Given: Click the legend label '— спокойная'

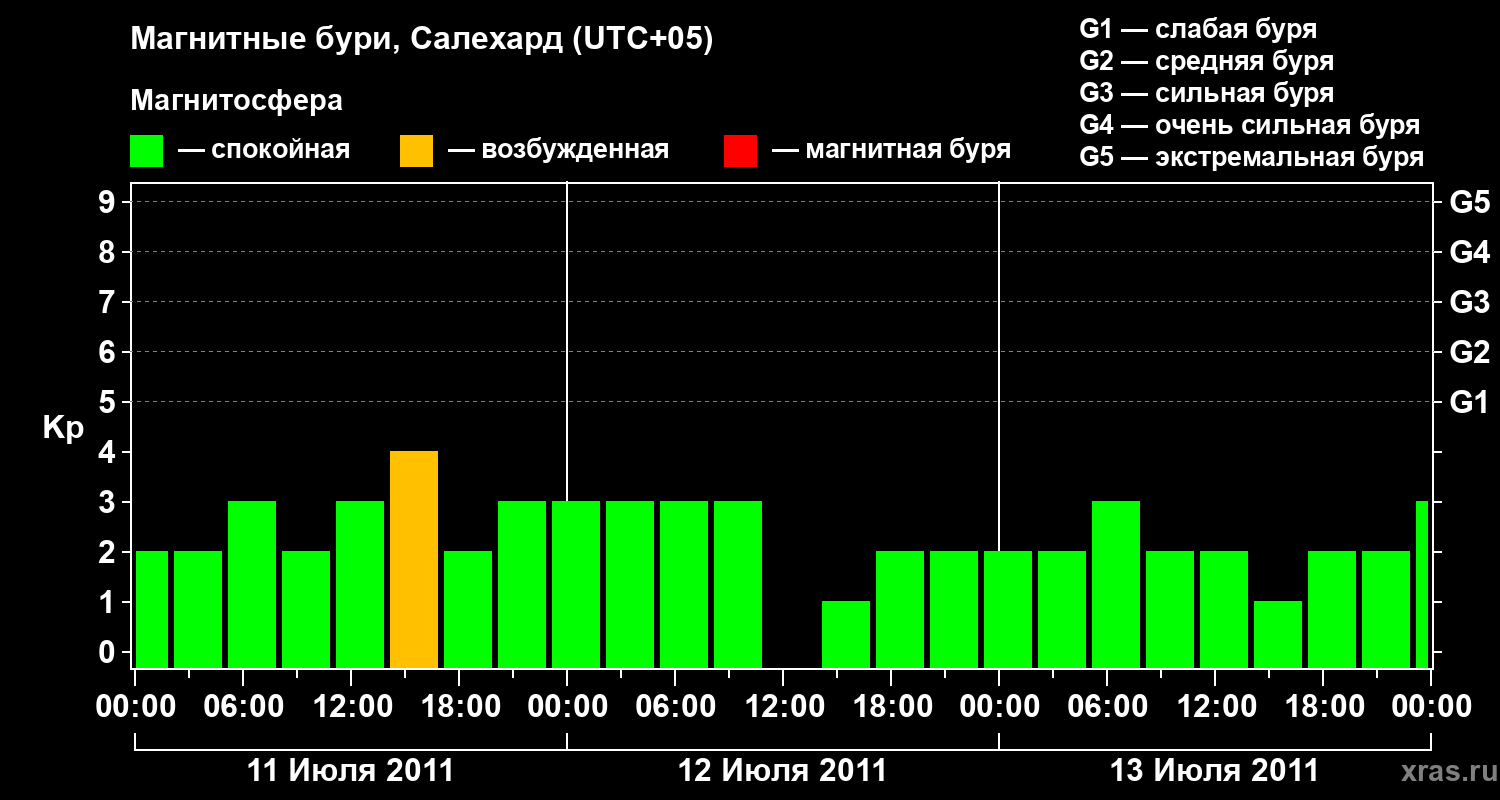Looking at the screenshot, I should 264,150.
